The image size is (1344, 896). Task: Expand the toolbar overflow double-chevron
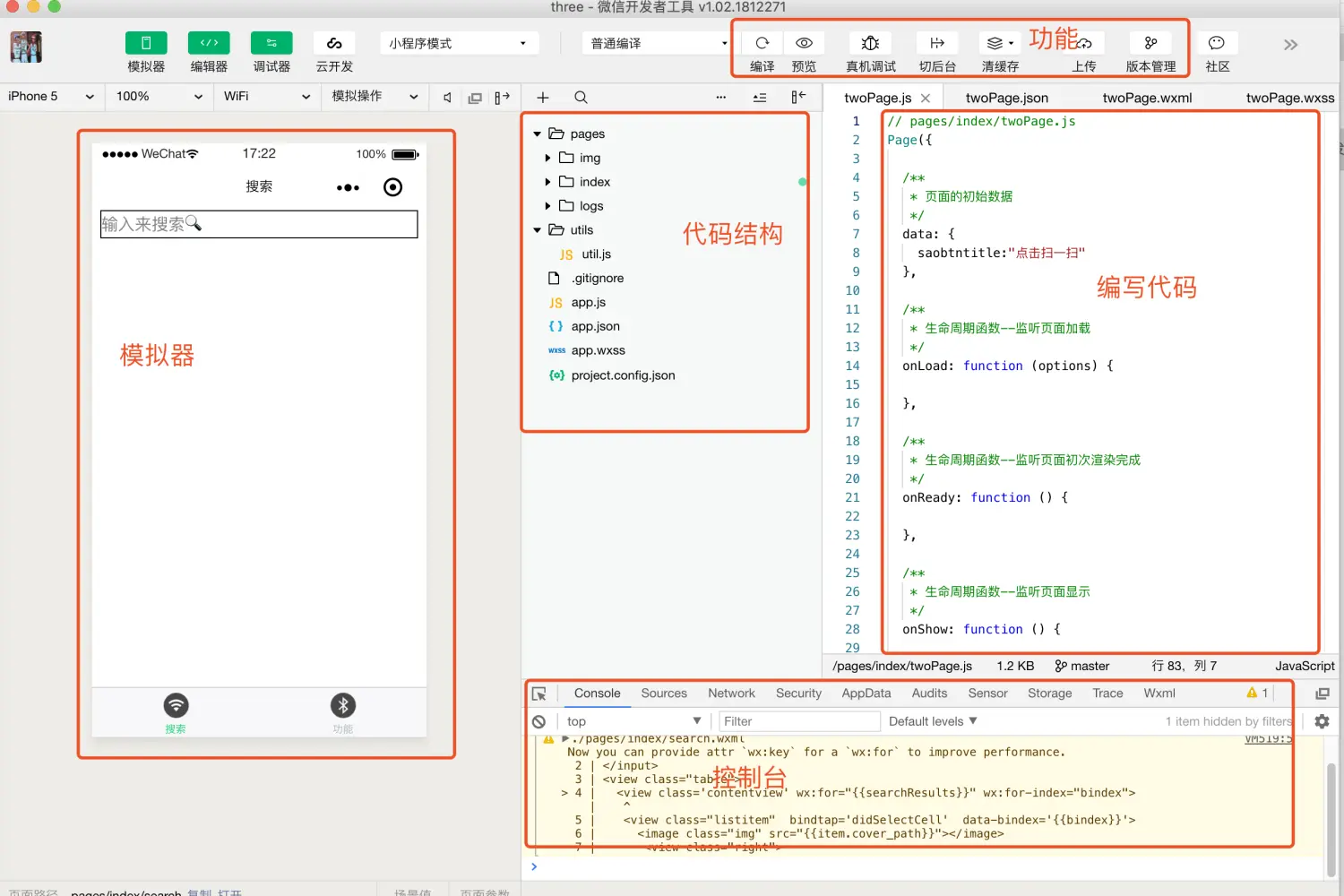click(1290, 44)
